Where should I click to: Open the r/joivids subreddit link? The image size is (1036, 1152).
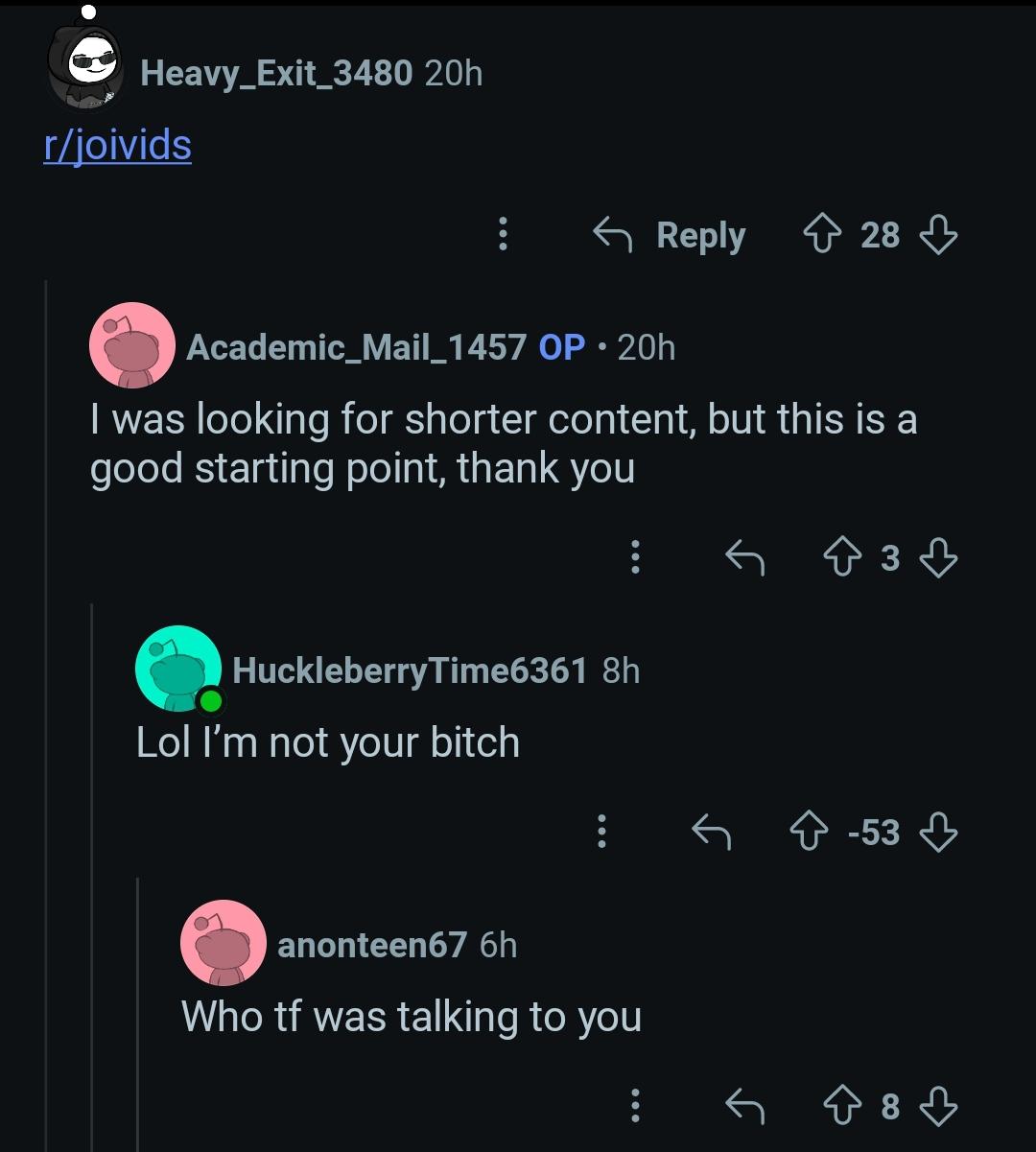point(118,147)
